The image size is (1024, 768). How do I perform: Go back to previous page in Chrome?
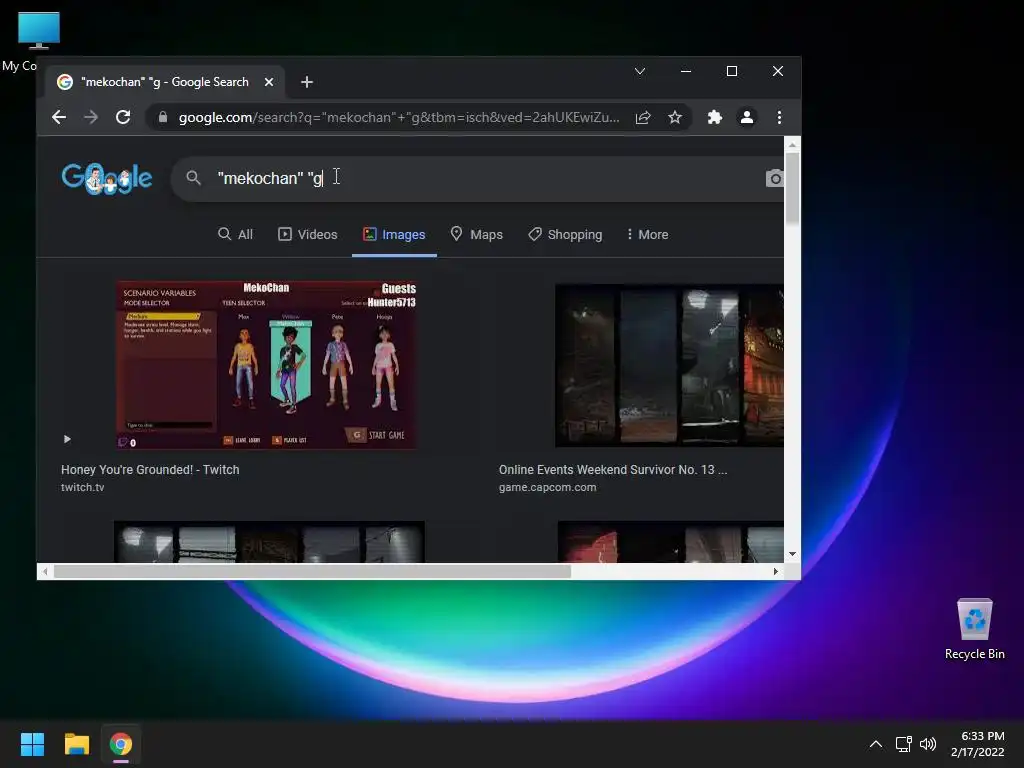click(x=59, y=118)
